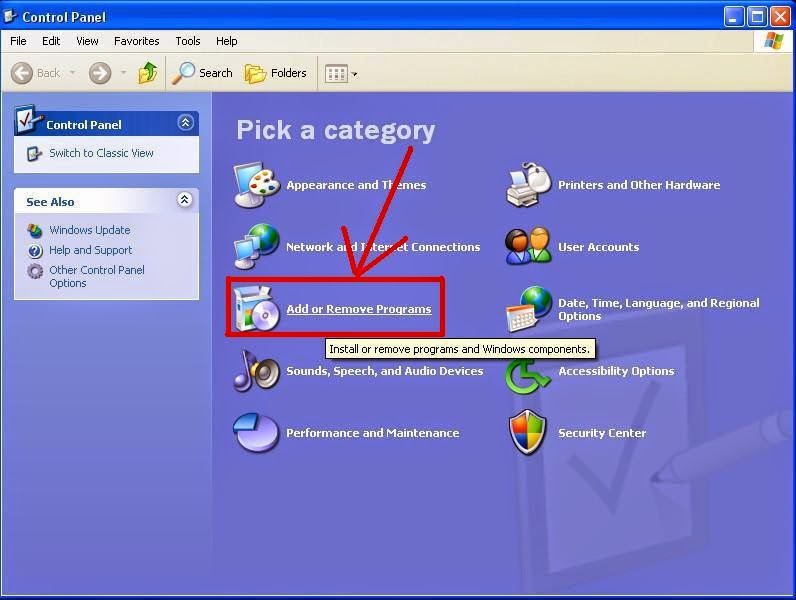Click Printers and Other Hardware text
796x600 pixels.
639,185
